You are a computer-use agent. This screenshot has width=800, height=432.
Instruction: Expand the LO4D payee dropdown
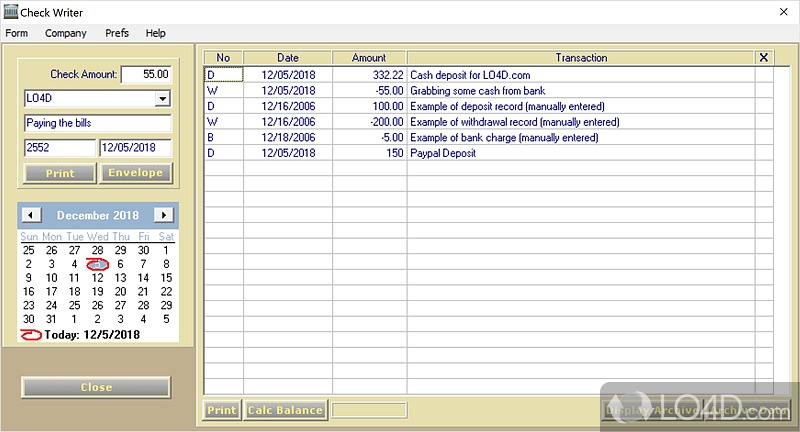pyautogui.click(x=162, y=99)
